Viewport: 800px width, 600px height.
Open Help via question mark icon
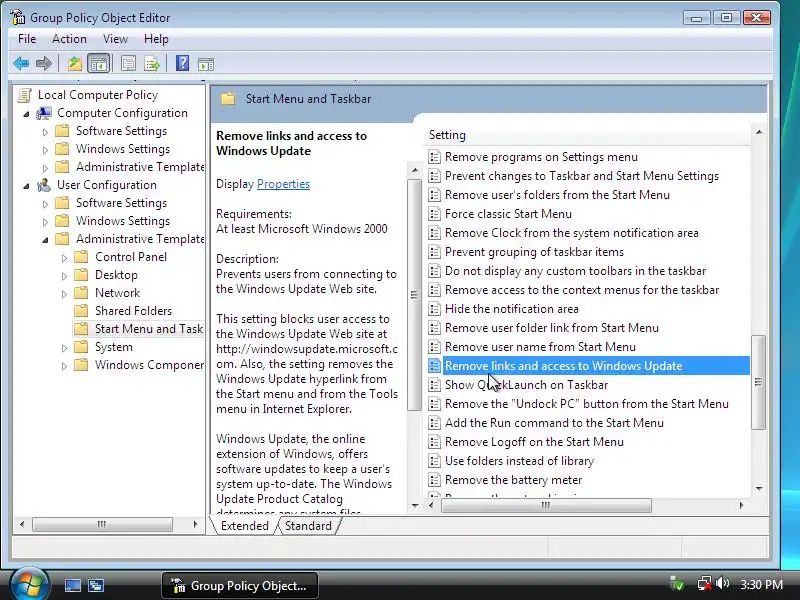click(x=182, y=63)
